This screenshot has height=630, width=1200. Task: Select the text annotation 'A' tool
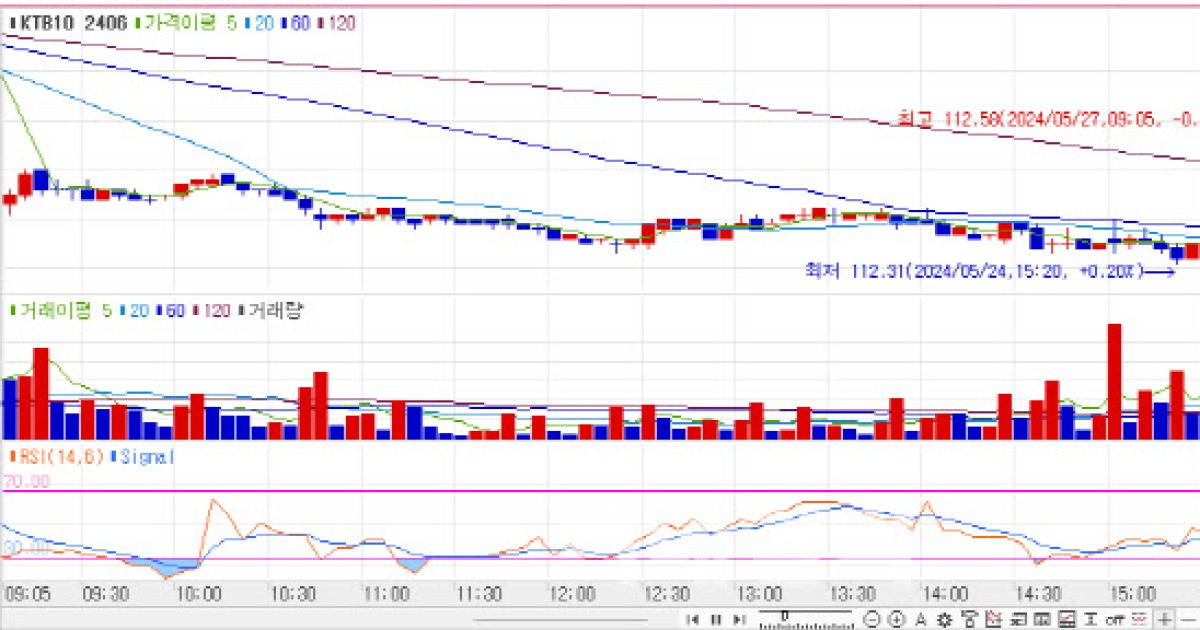click(x=920, y=620)
